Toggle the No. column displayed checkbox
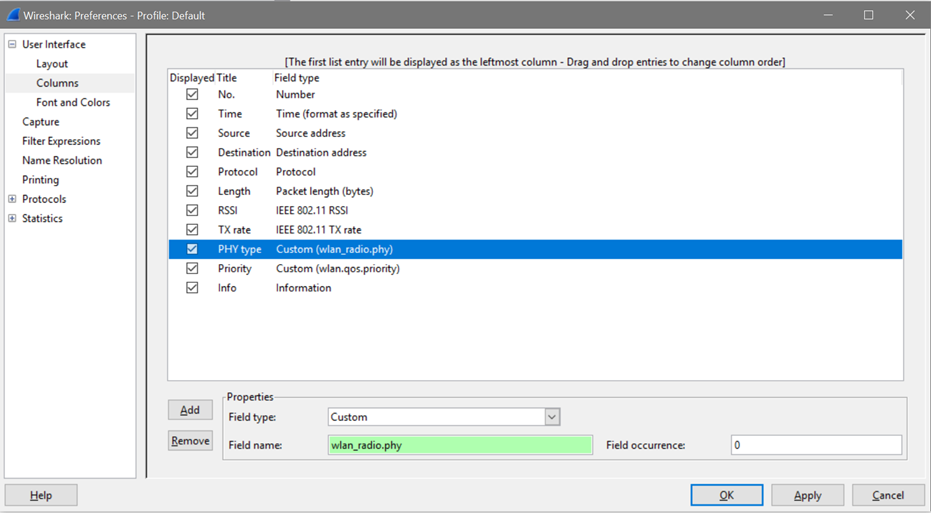Image resolution: width=931 pixels, height=513 pixels. point(192,94)
